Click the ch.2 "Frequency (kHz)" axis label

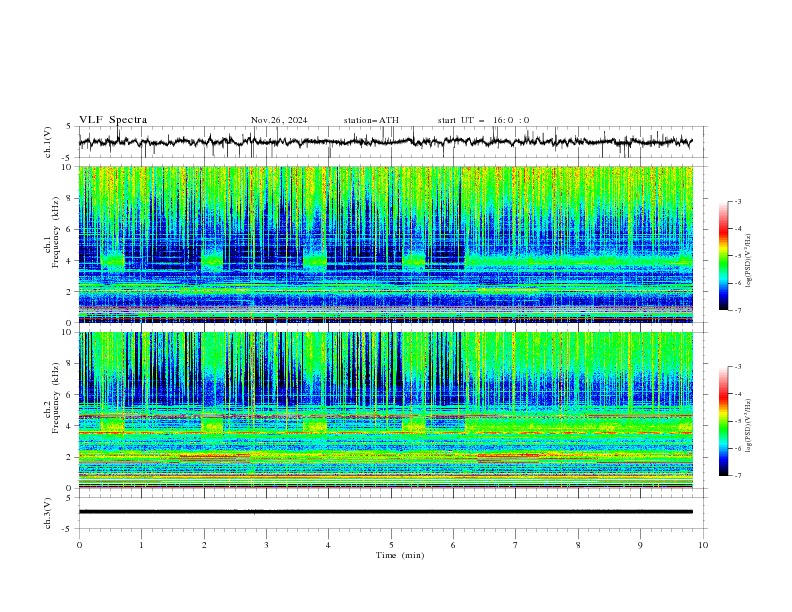coord(56,397)
